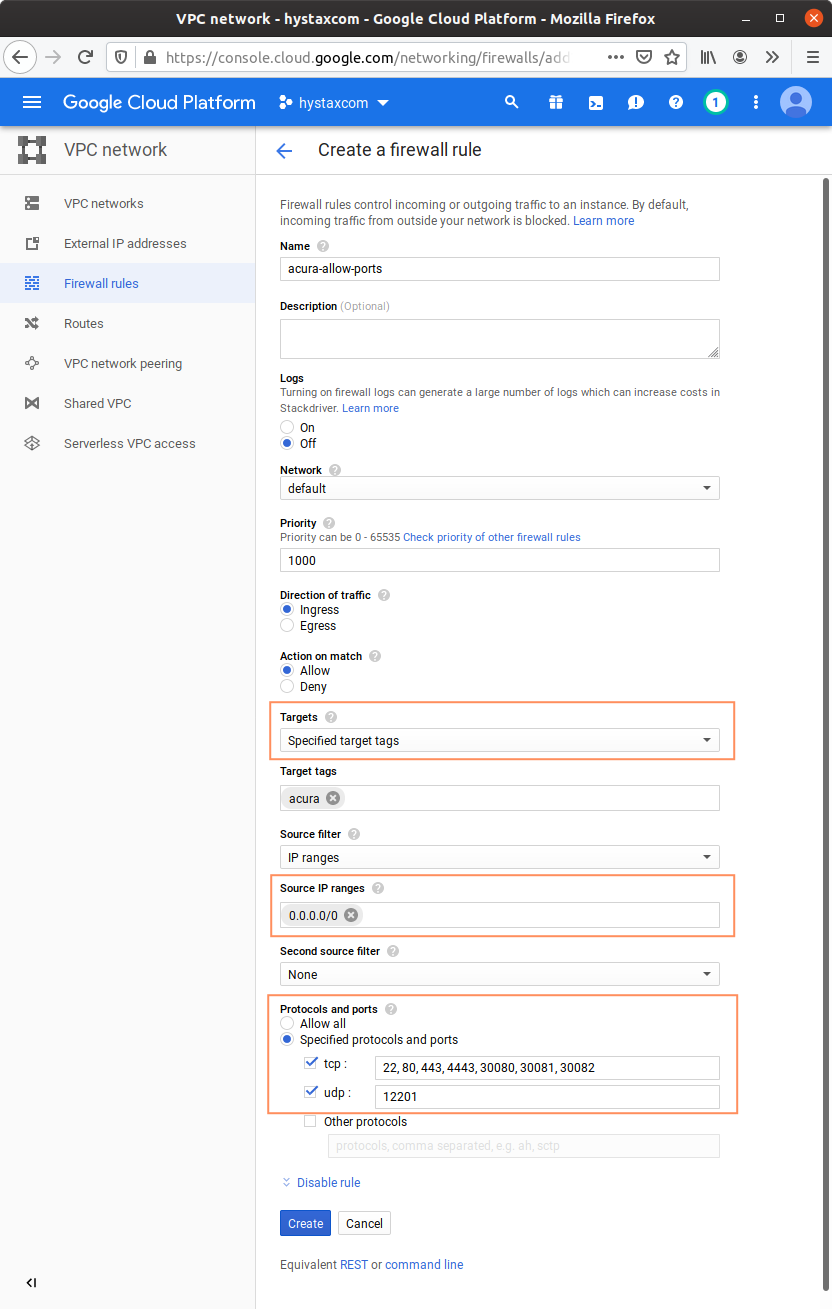Remove the acura target tag
This screenshot has height=1309, width=832.
333,798
